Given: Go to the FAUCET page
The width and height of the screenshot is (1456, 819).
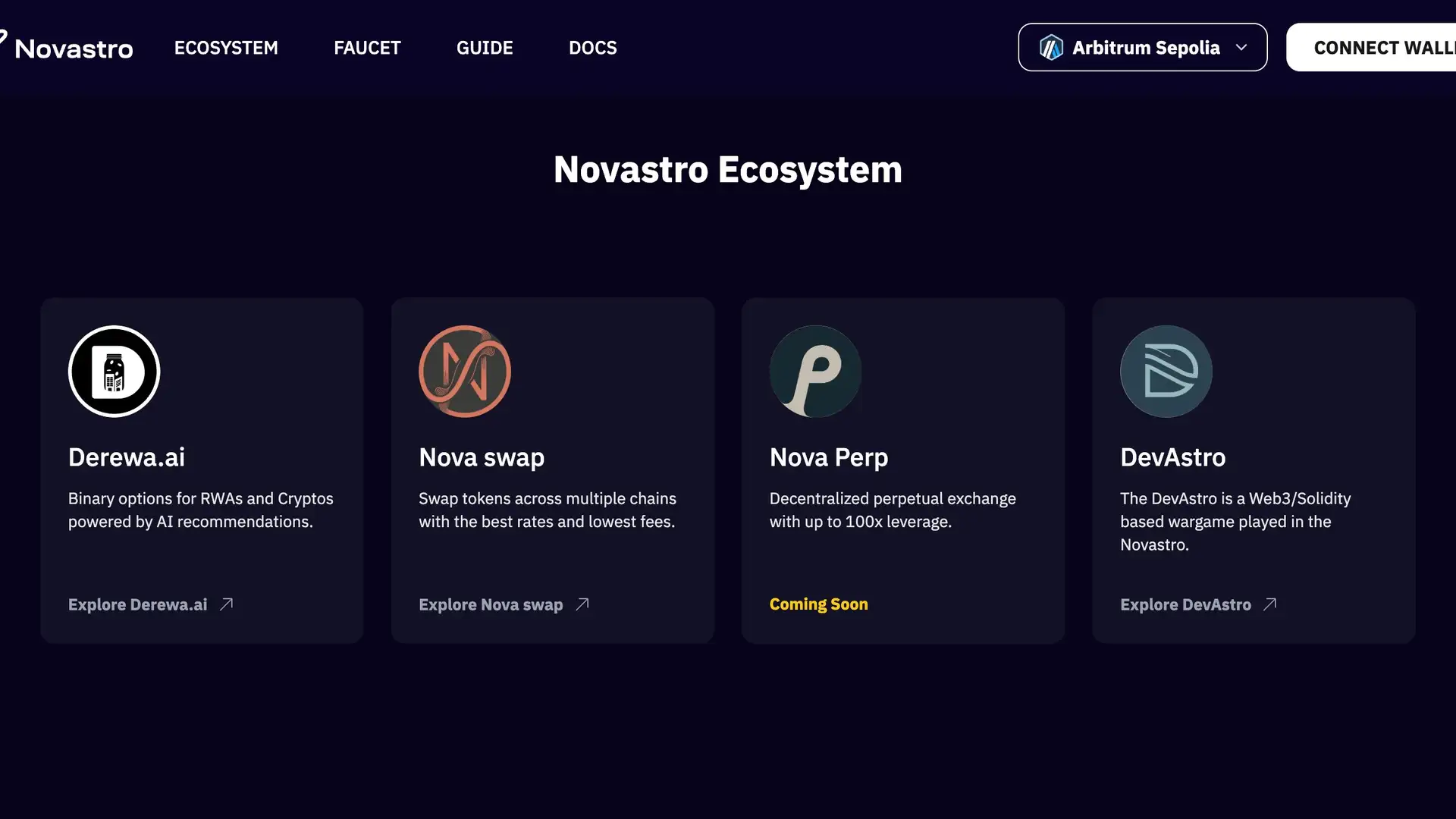Looking at the screenshot, I should 367,48.
